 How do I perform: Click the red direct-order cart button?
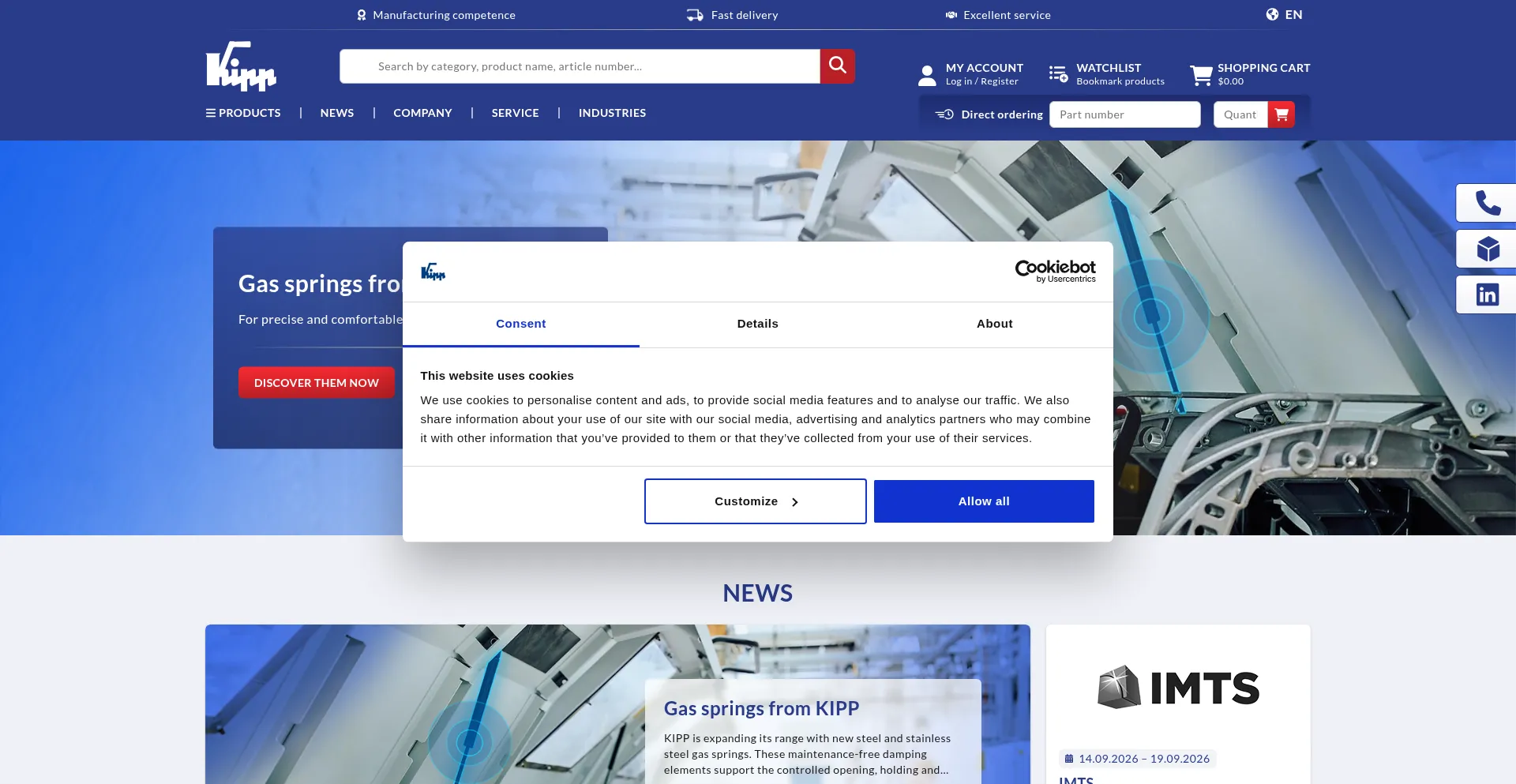[x=1281, y=114]
